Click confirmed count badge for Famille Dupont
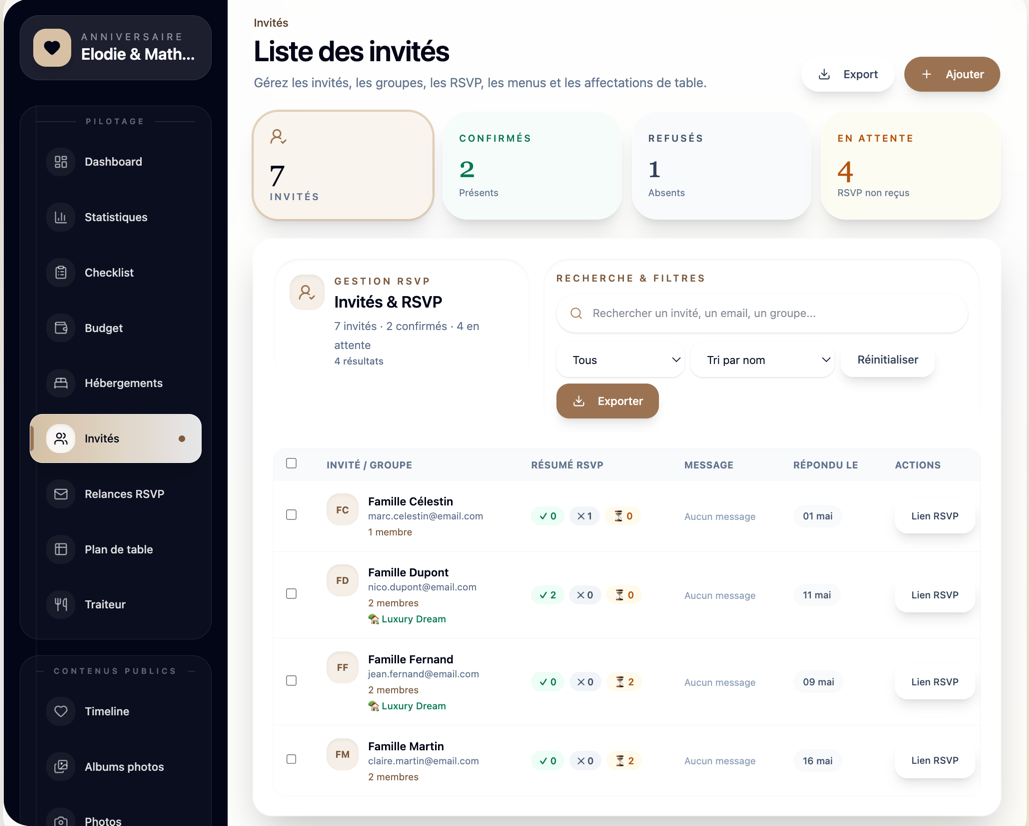Image resolution: width=1029 pixels, height=826 pixels. click(547, 595)
